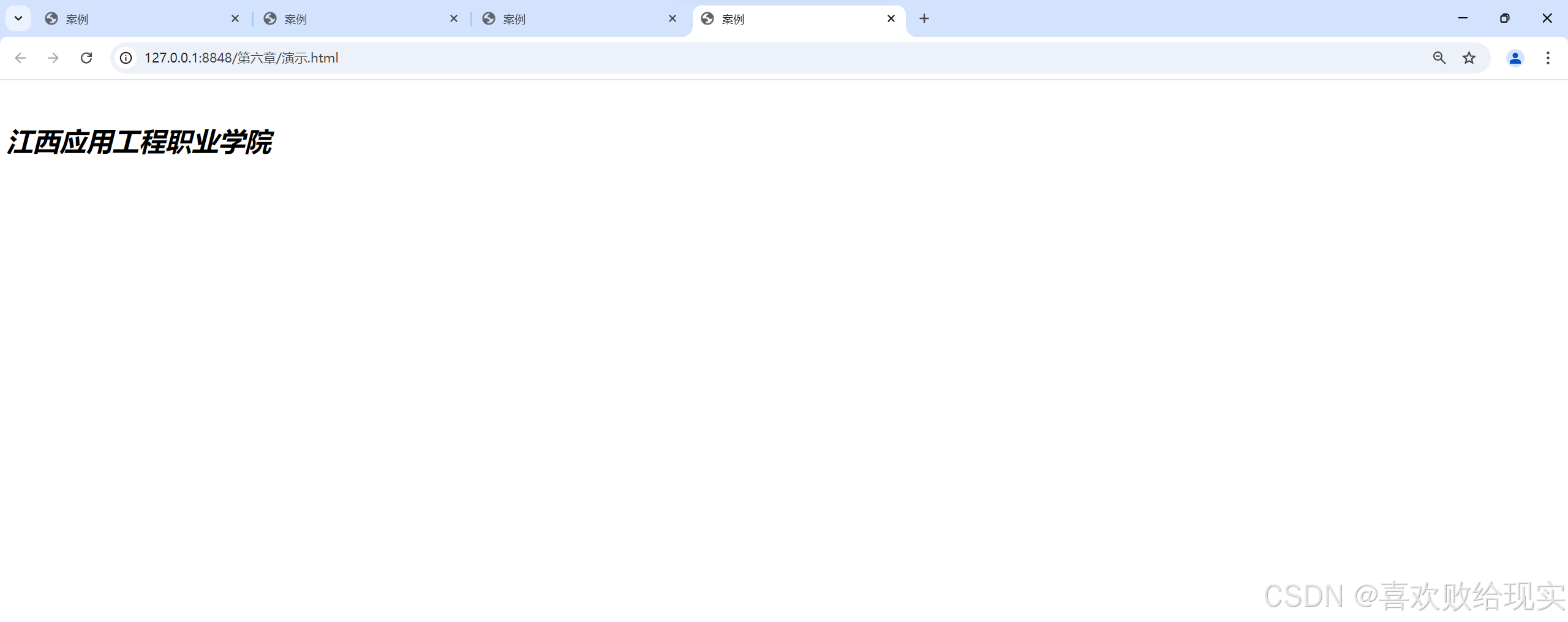Open a new tab with plus button
Image resolution: width=1568 pixels, height=622 pixels.
(924, 19)
